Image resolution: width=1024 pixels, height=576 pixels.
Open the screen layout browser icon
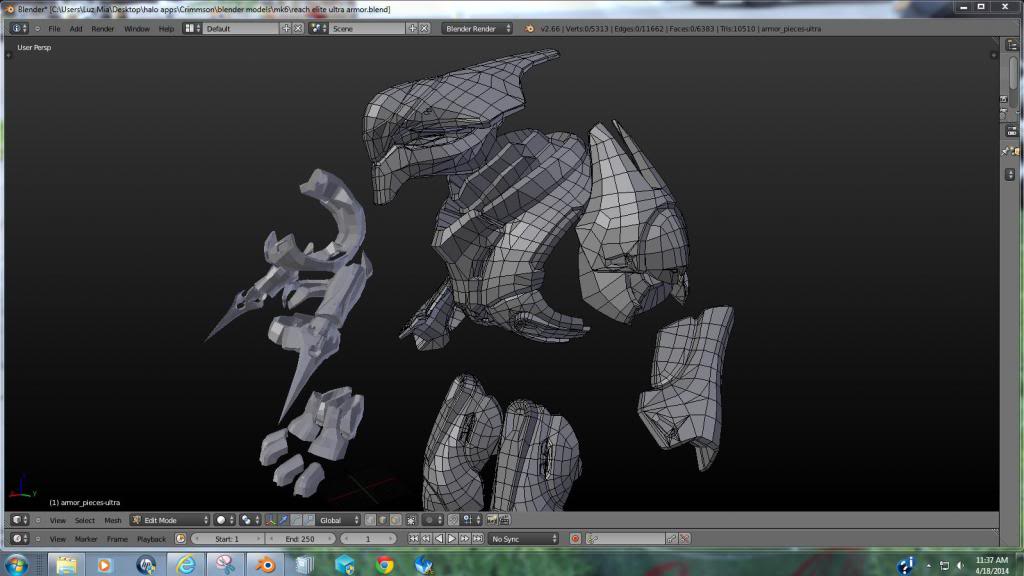pos(192,29)
